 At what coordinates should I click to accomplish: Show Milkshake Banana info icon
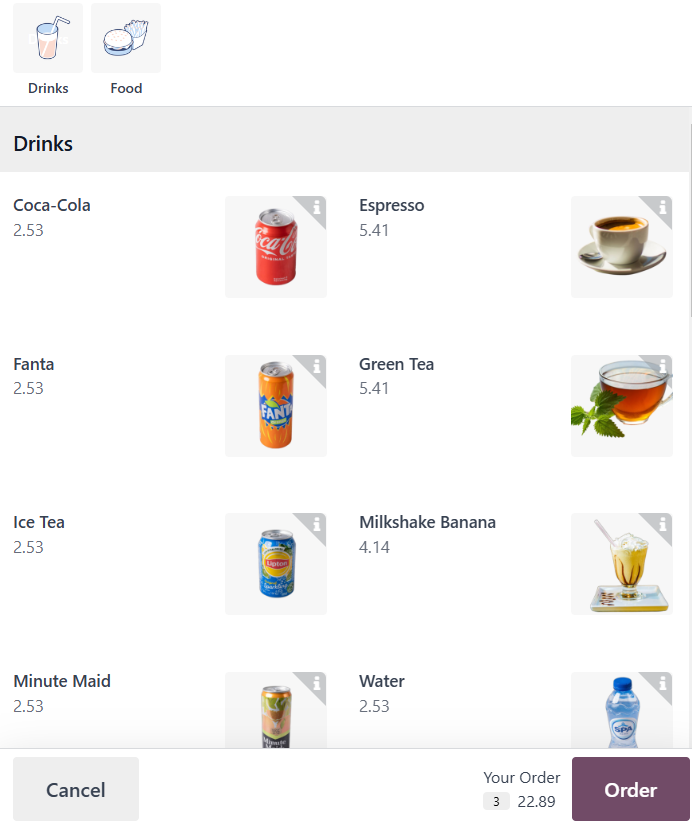(x=662, y=524)
